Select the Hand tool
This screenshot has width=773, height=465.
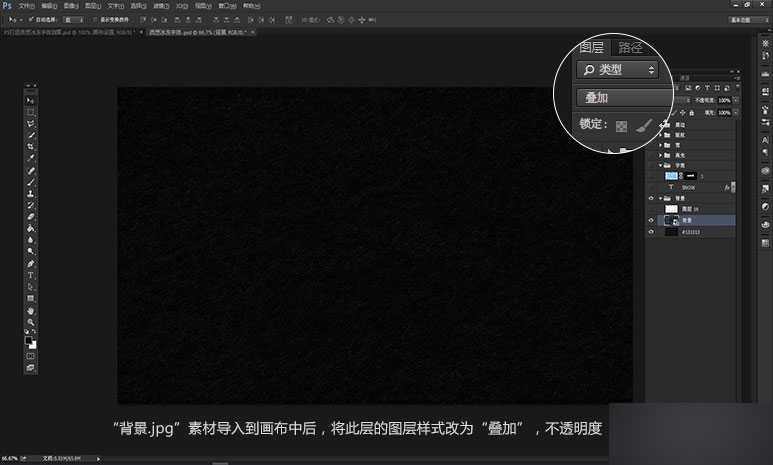click(31, 310)
